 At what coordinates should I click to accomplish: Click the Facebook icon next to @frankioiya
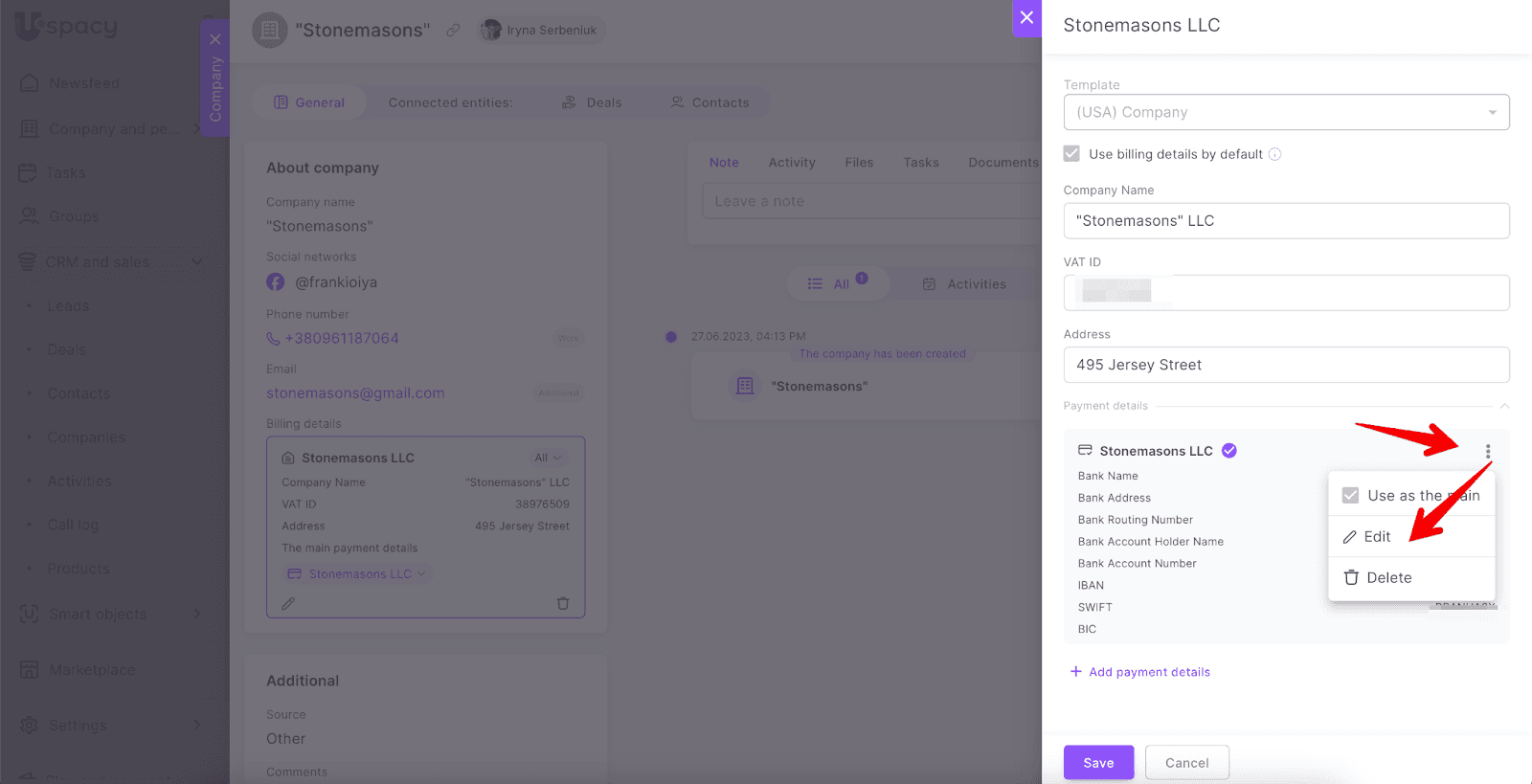coord(276,282)
